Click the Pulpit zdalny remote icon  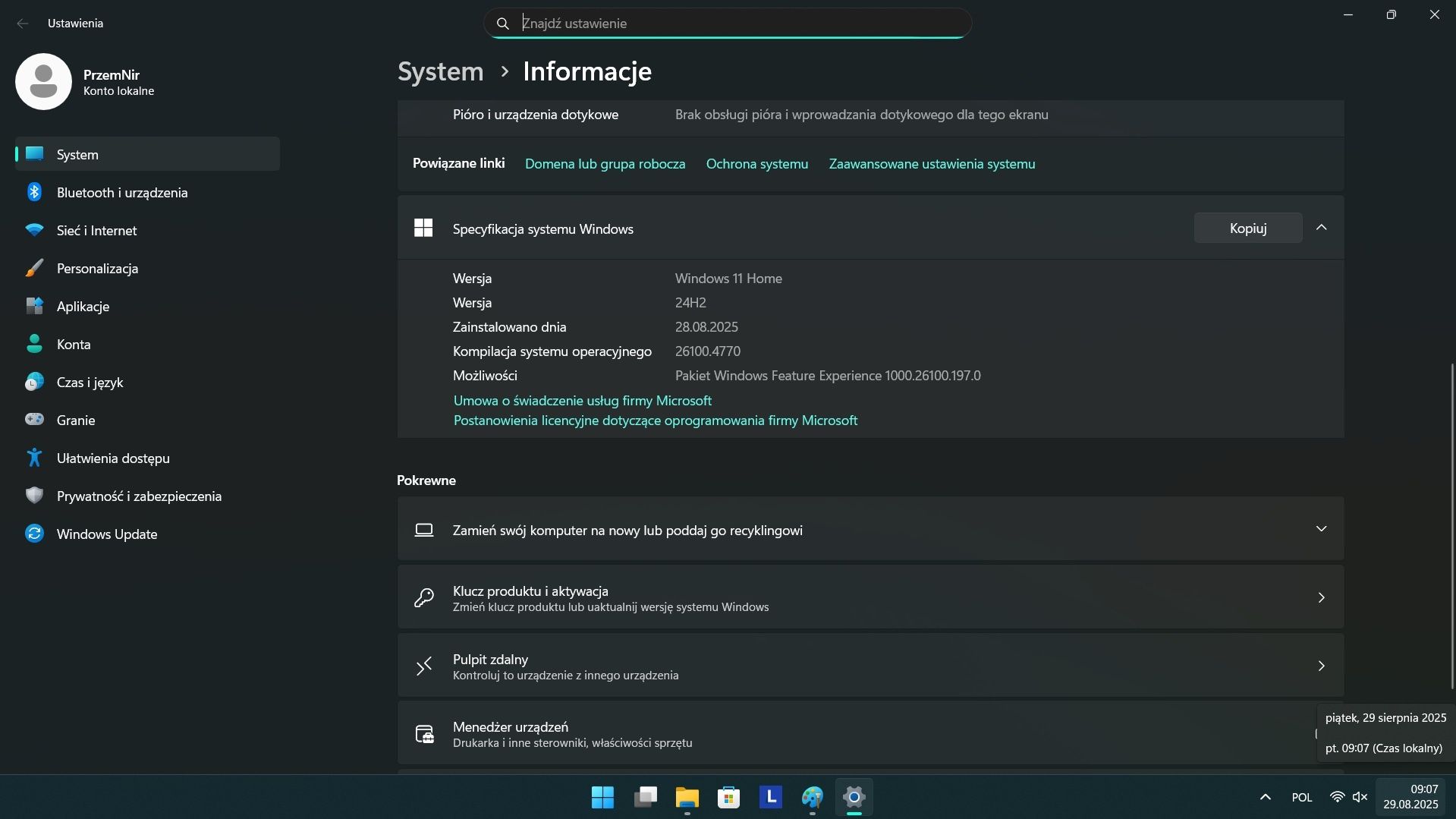[424, 666]
